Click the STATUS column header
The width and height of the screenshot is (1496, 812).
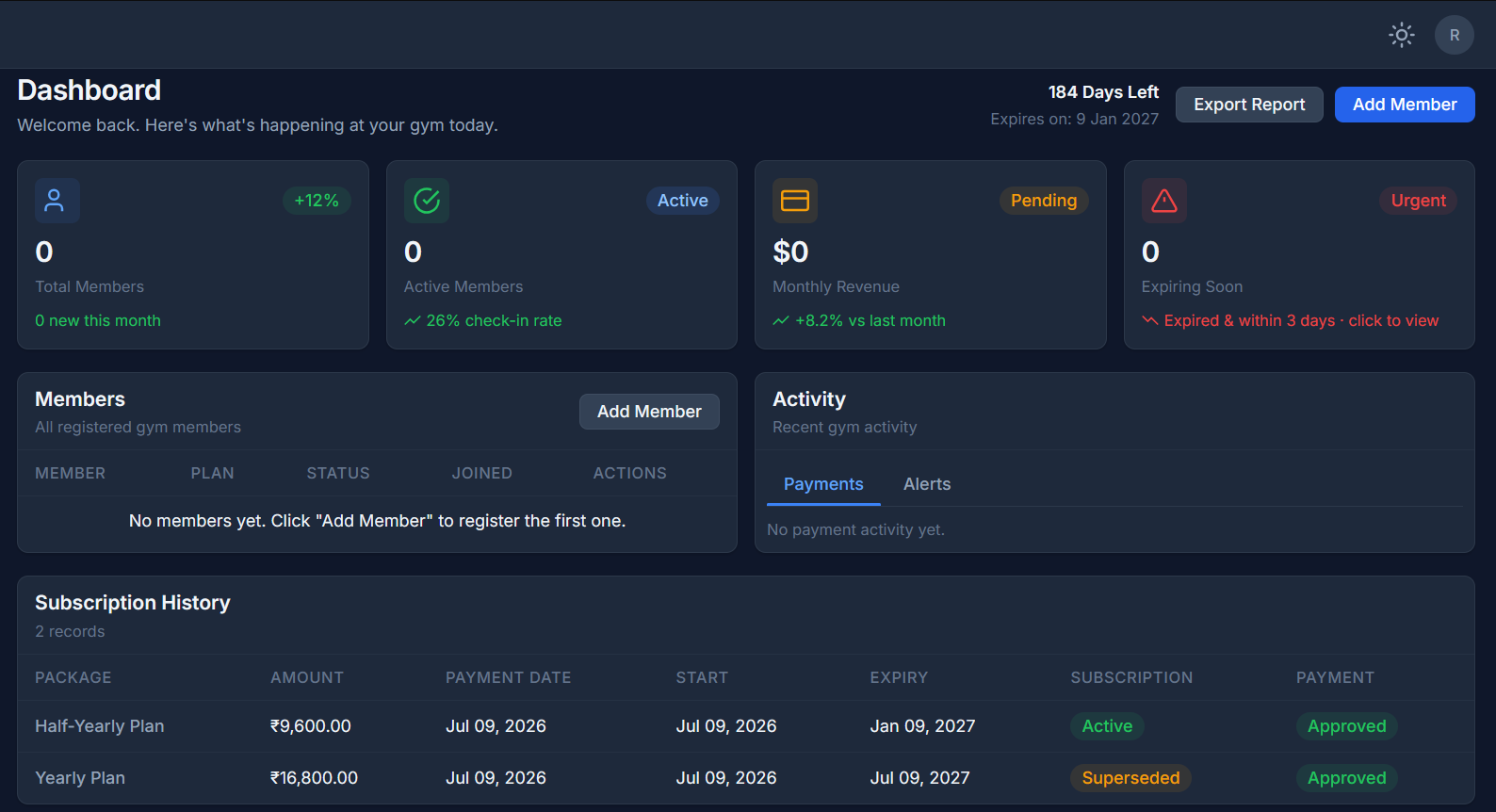click(x=338, y=473)
